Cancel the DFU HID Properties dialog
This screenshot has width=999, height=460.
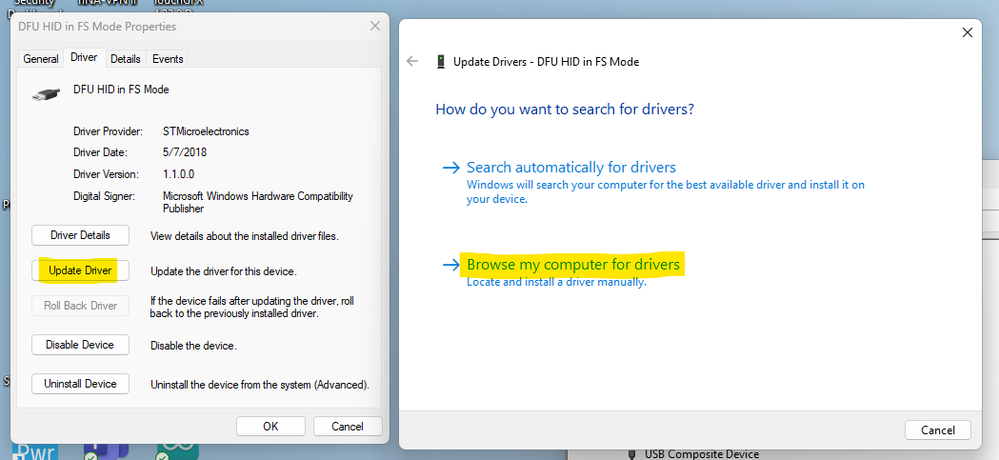tap(347, 426)
